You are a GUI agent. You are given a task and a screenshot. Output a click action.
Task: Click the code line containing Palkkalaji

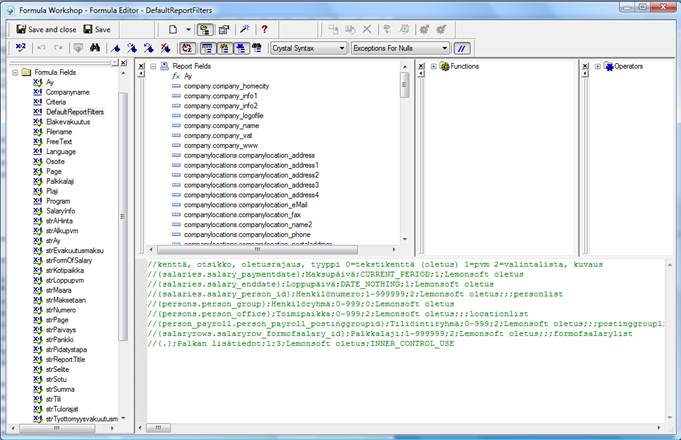coord(390,334)
